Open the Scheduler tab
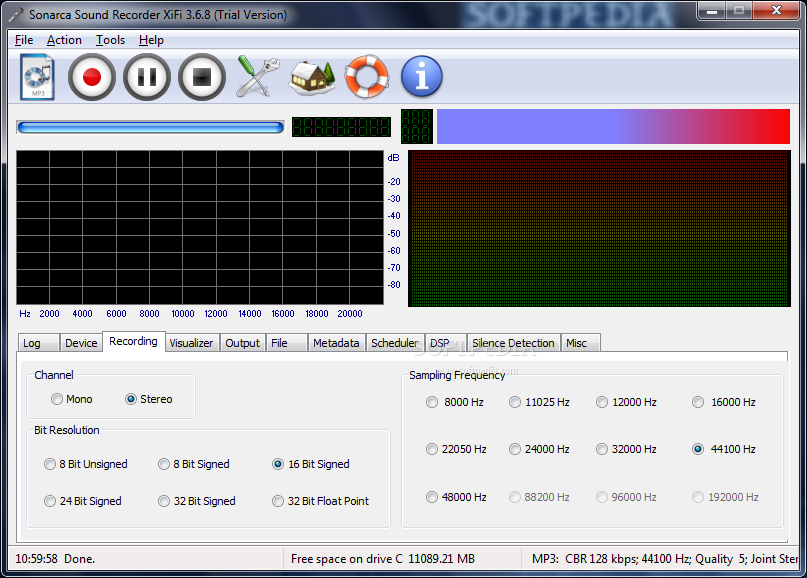 395,343
